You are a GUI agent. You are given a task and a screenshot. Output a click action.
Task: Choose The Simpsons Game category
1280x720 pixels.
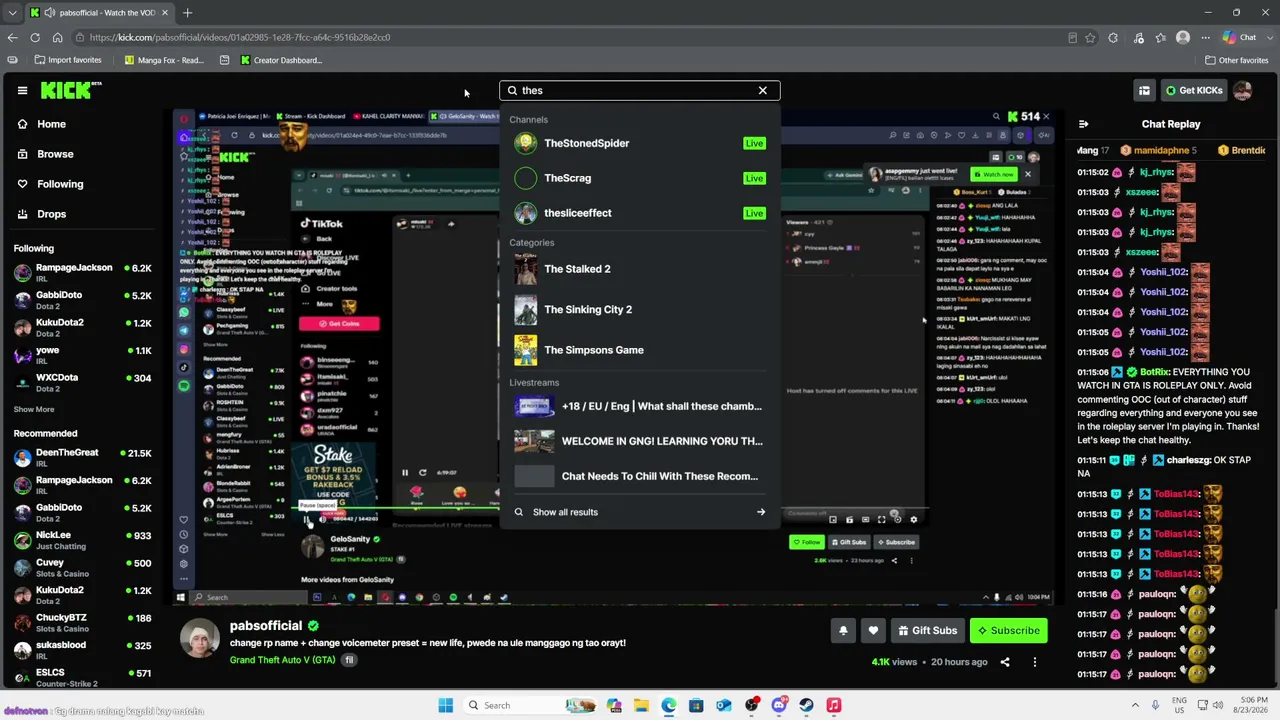[639, 350]
